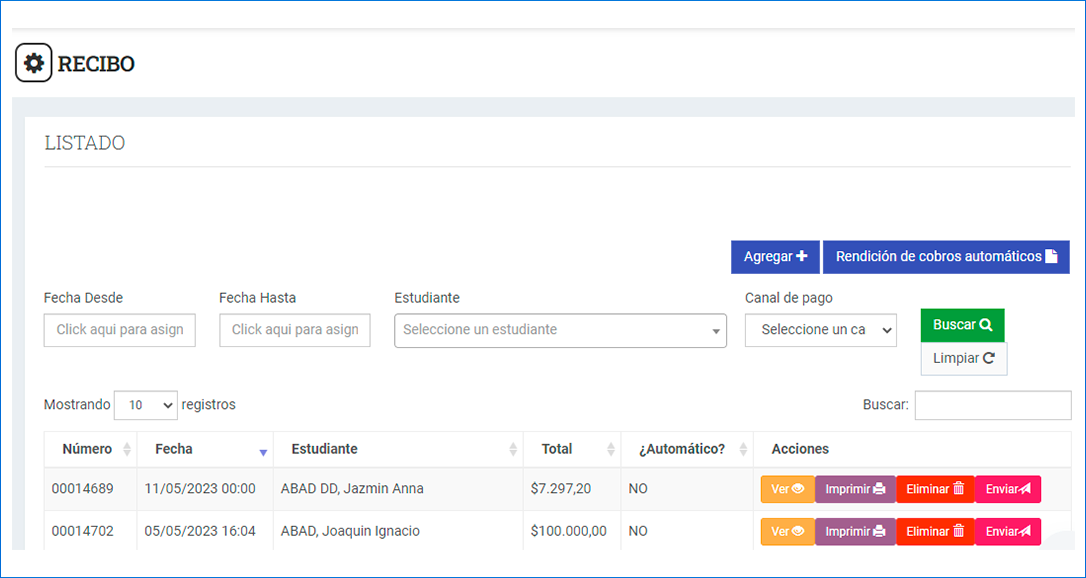Click Agregar button with plus icon
This screenshot has width=1086, height=578.
774,257
